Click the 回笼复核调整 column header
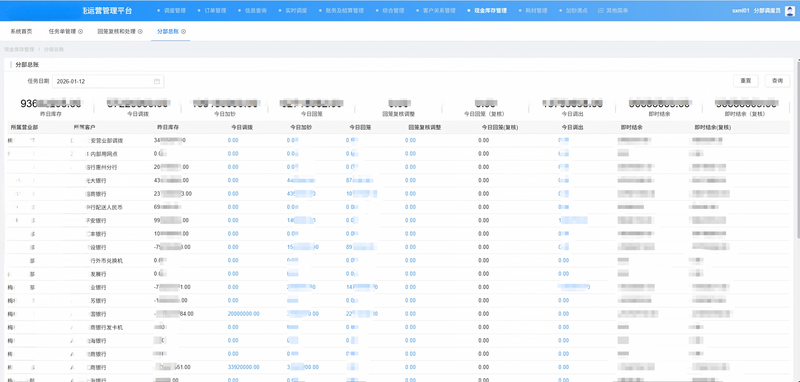The height and width of the screenshot is (382, 800). [424, 127]
